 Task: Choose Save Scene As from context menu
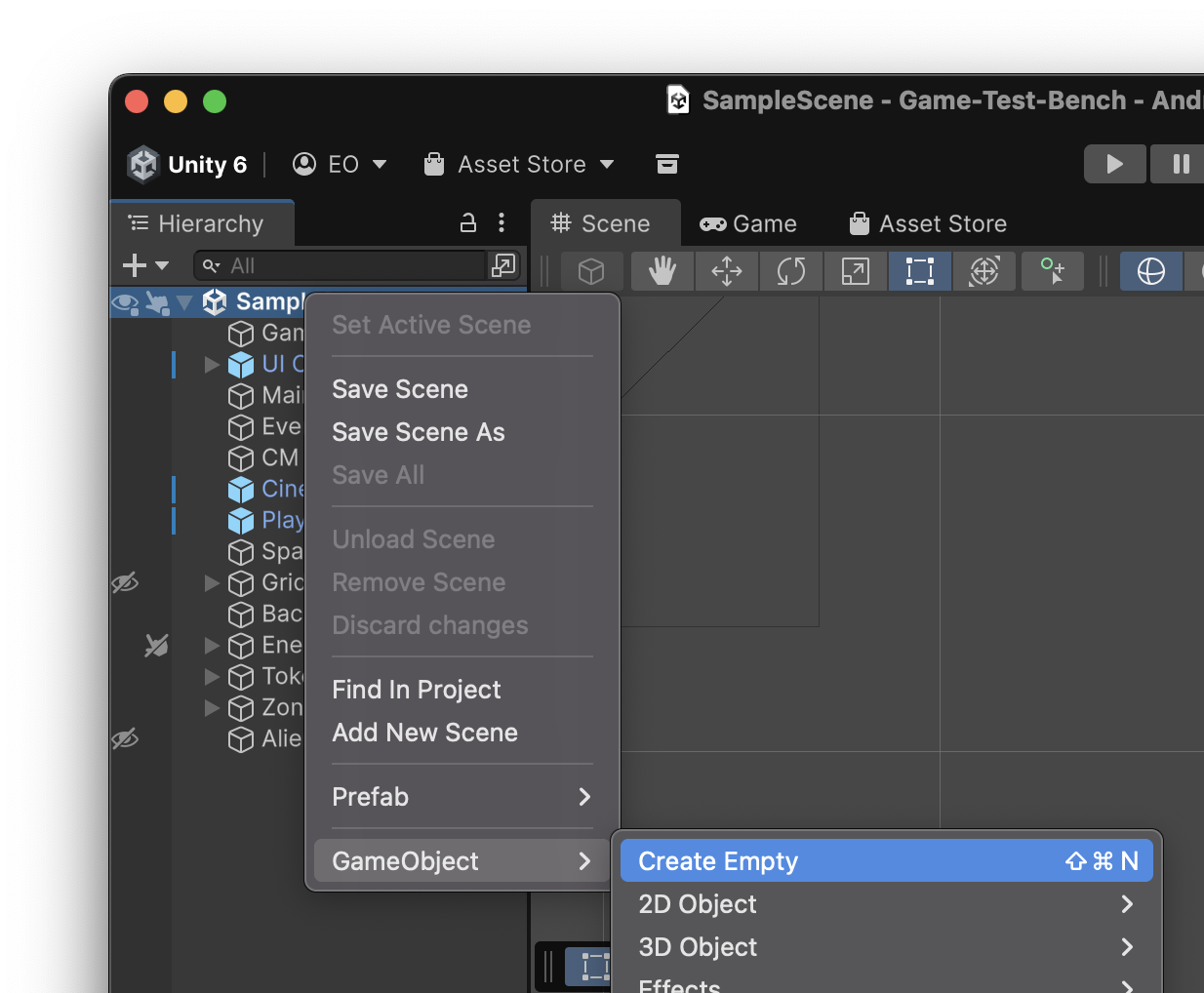(x=419, y=432)
